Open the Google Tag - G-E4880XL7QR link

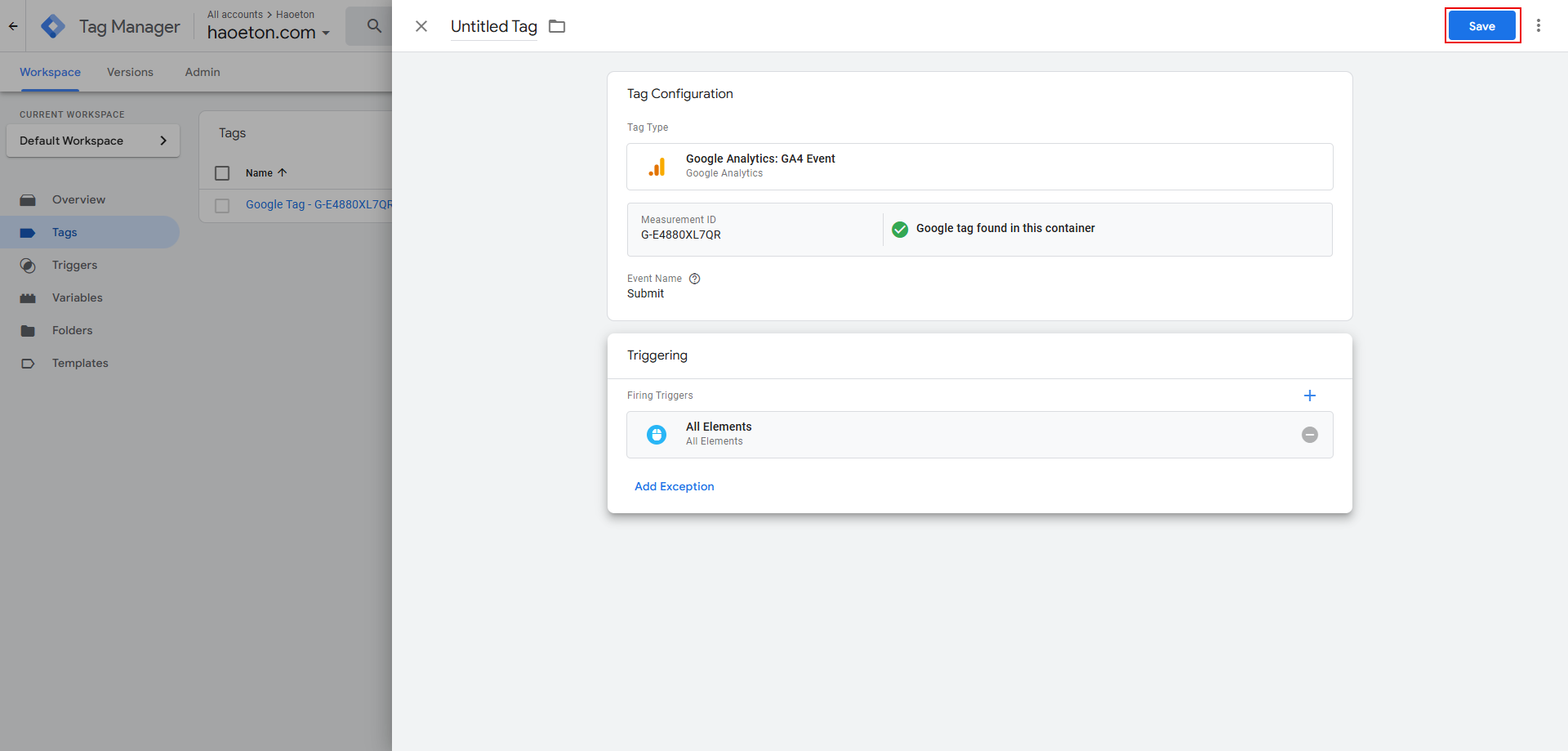[x=318, y=204]
